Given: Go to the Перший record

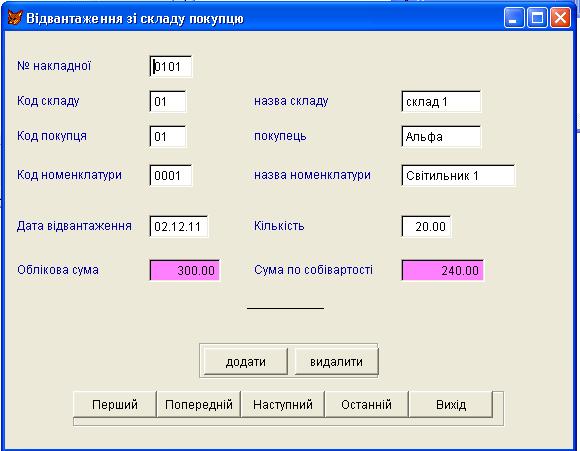Looking at the screenshot, I should click(115, 404).
